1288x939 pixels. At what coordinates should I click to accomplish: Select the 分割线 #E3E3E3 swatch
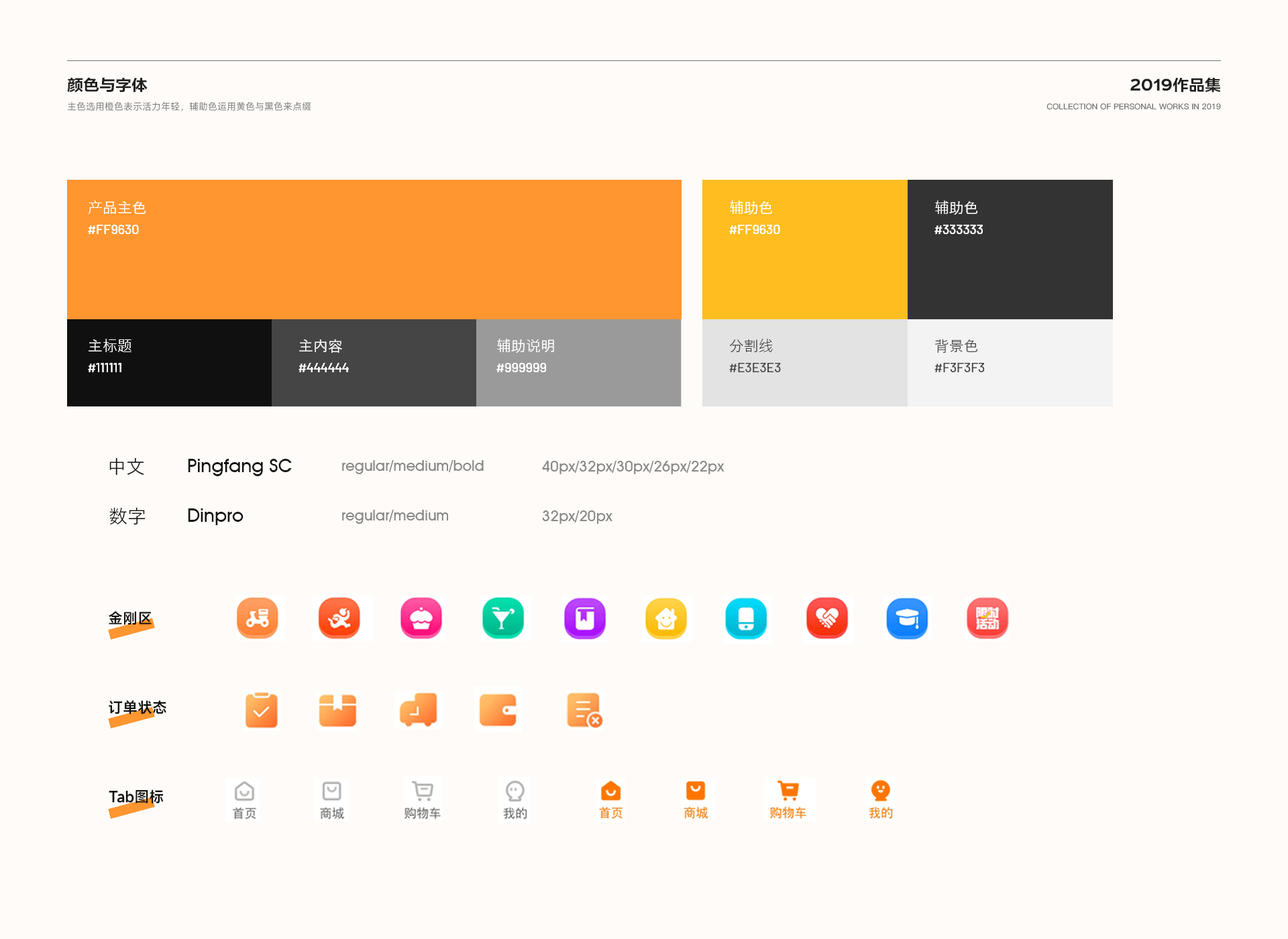(805, 363)
